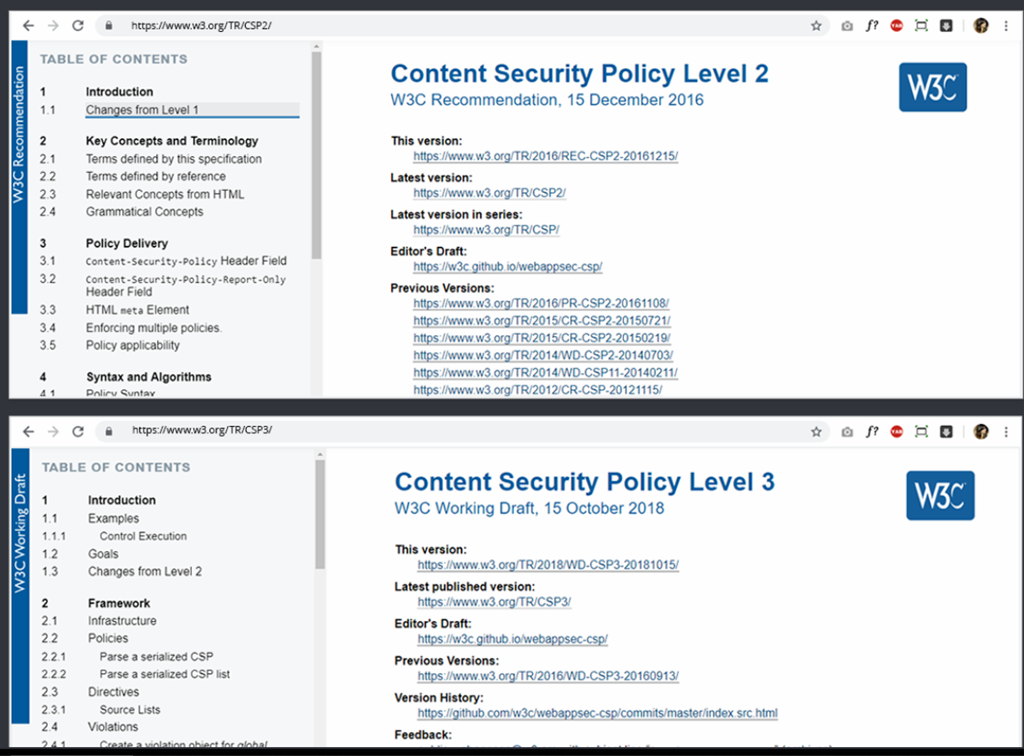Viewport: 1024px width, 756px height.
Task: Open CR-CSP2-20150721 previous version link
Action: tap(541, 321)
